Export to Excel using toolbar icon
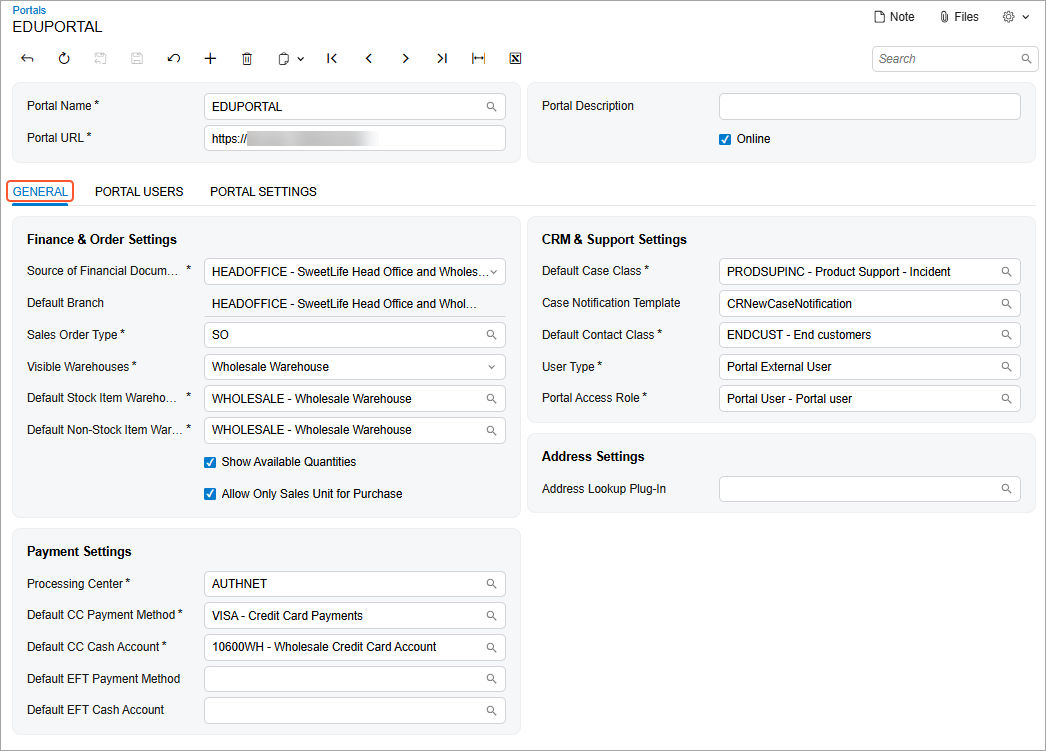The image size is (1046, 751). click(515, 59)
